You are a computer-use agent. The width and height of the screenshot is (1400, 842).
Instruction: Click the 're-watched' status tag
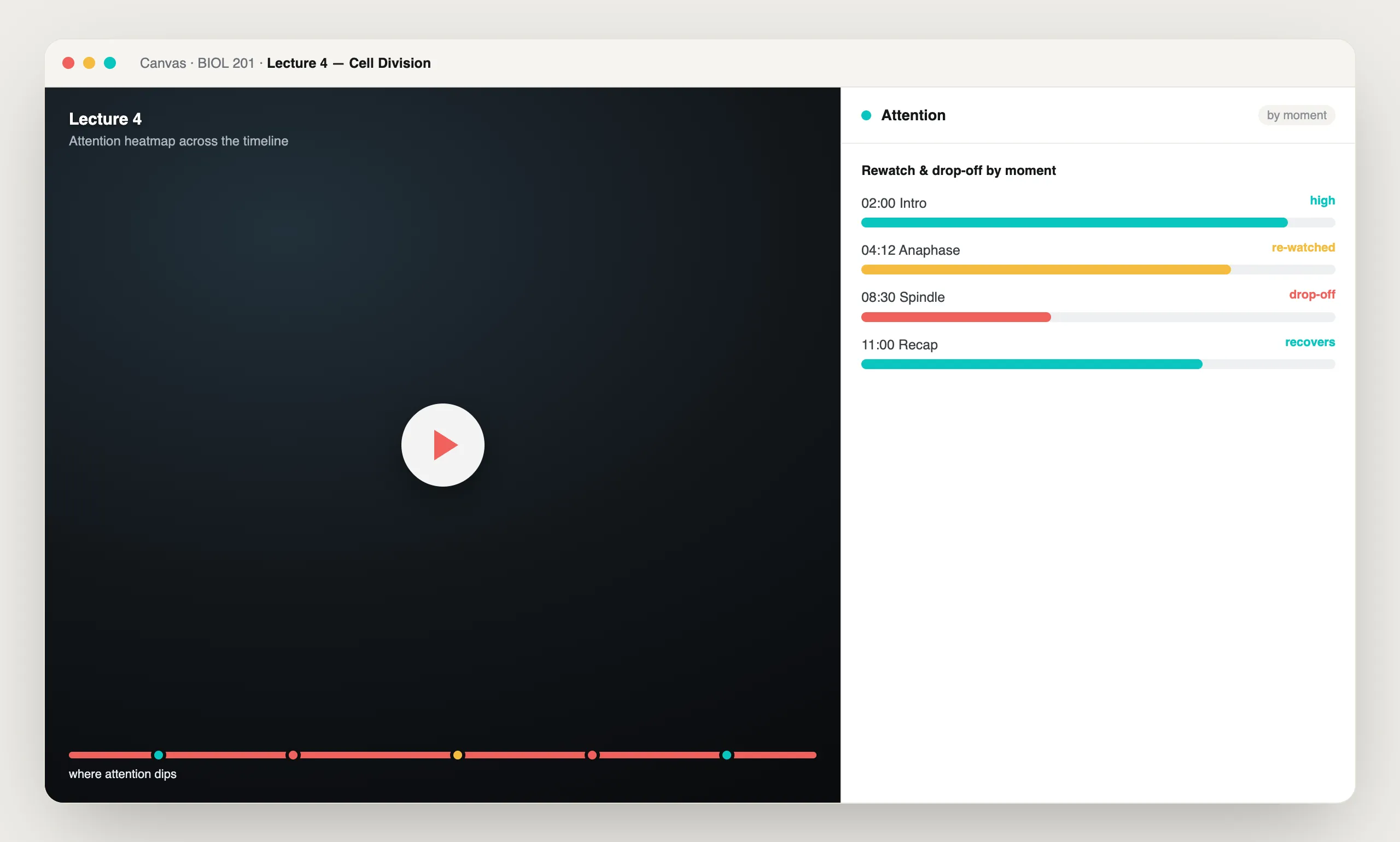(x=1303, y=247)
